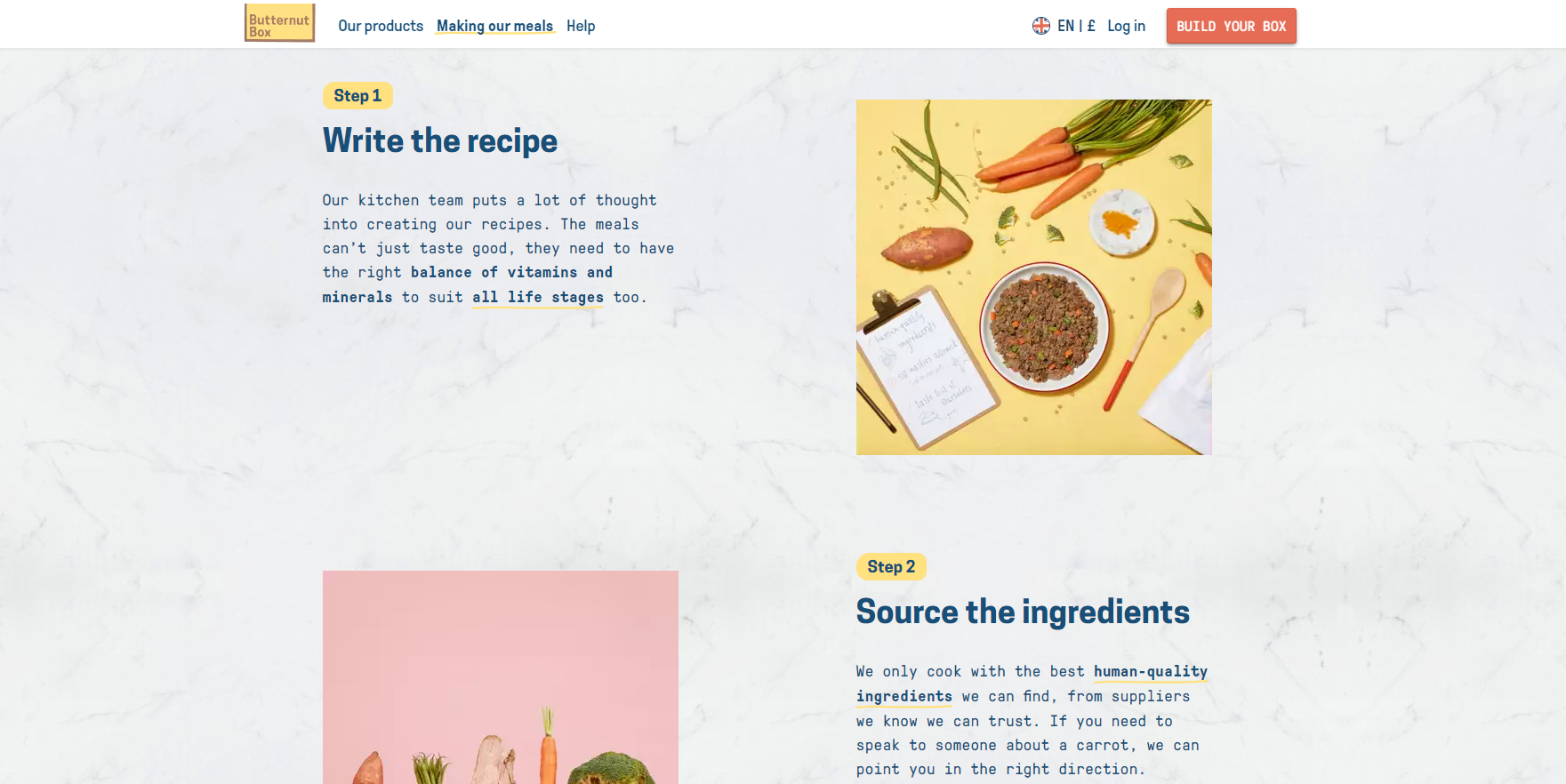Screen dimensions: 1566x784
Task: Click the Log in link
Action: (x=1126, y=26)
